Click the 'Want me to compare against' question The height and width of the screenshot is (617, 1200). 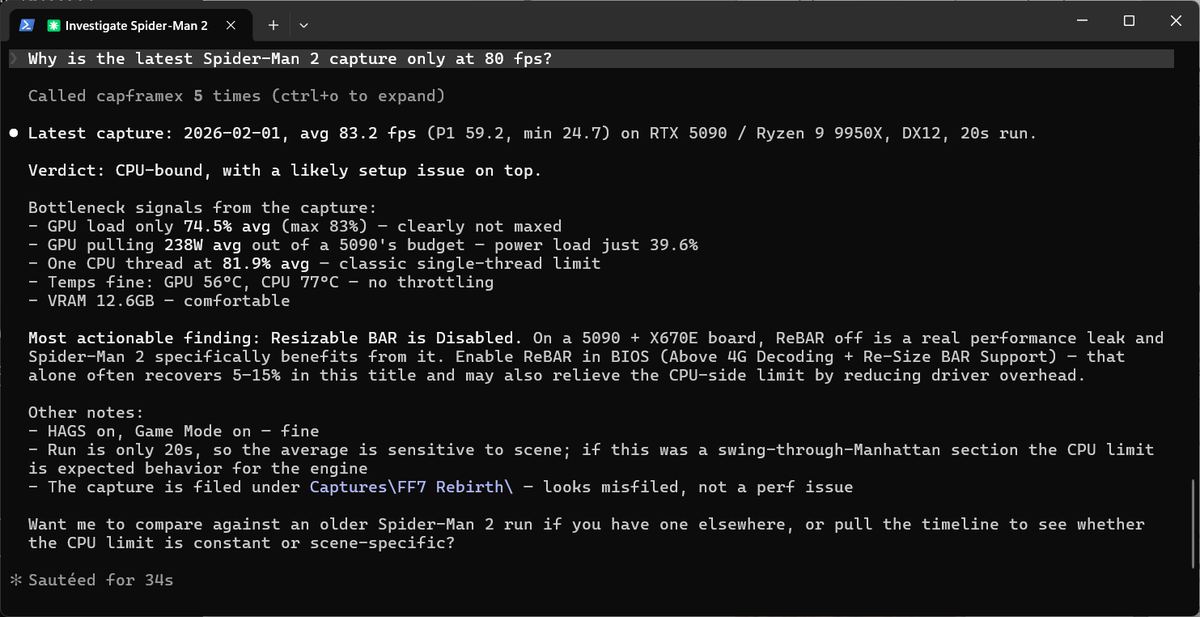586,533
